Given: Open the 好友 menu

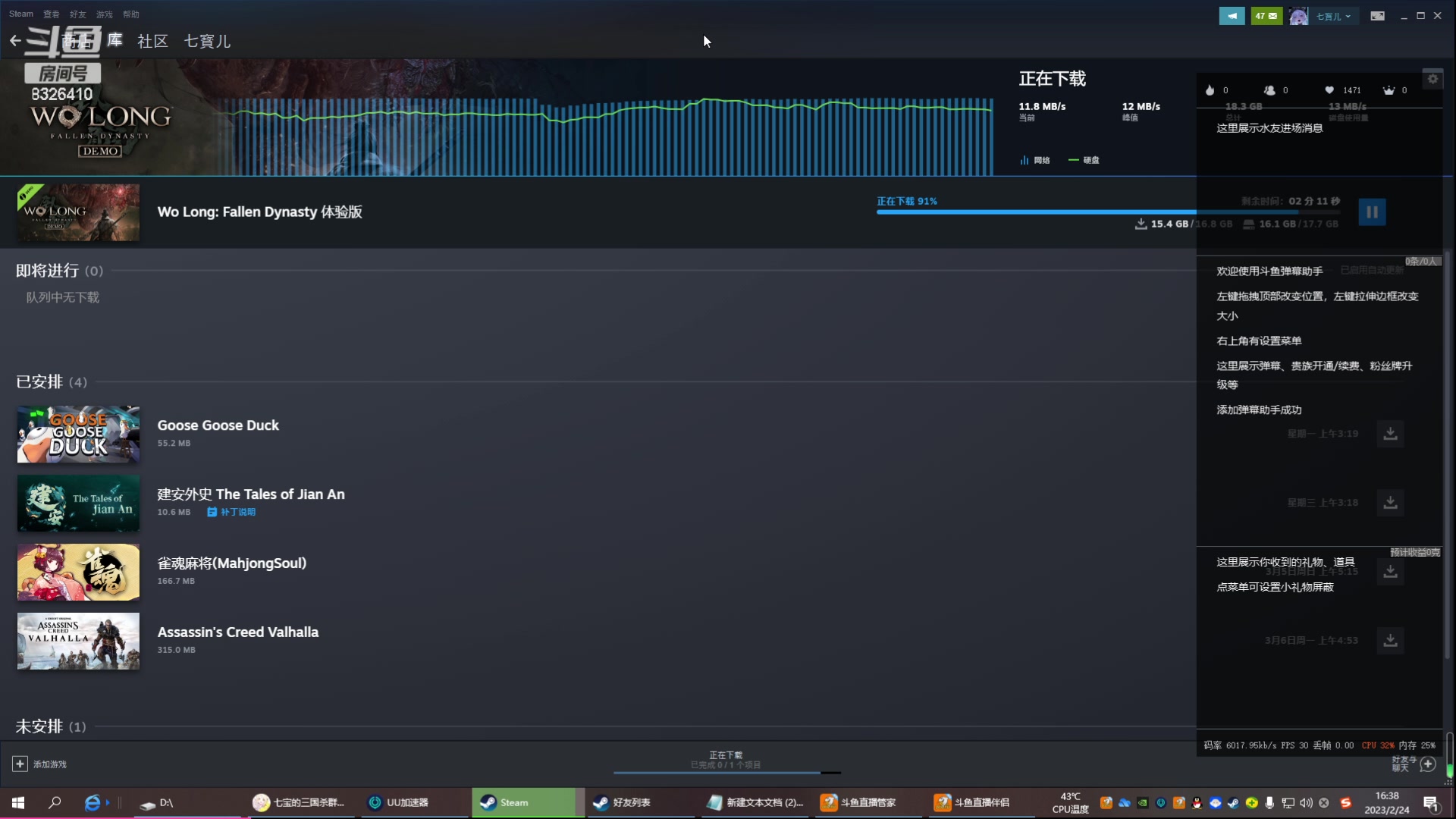Looking at the screenshot, I should click(x=78, y=14).
